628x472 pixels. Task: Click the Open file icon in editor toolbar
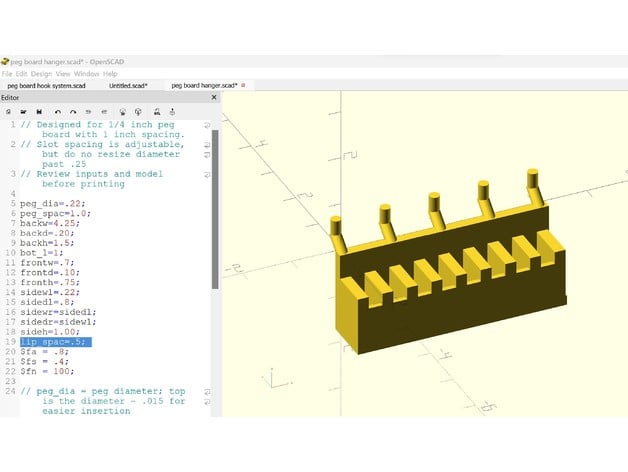point(24,112)
